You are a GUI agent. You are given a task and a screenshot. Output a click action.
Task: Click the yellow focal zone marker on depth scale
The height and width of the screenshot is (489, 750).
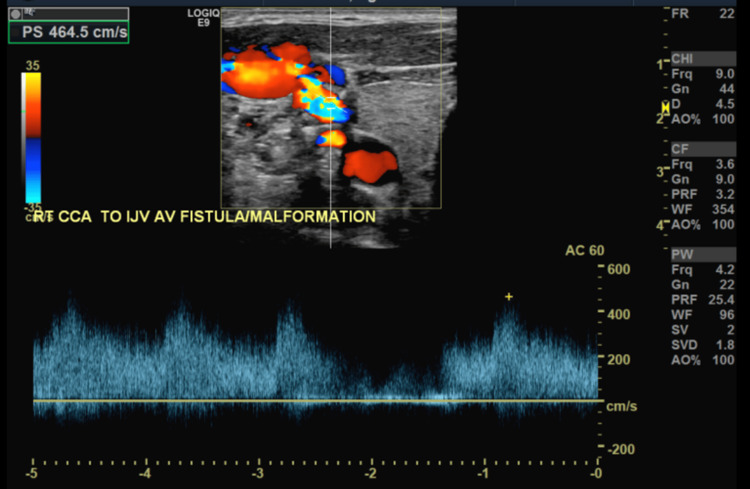pyautogui.click(x=665, y=107)
